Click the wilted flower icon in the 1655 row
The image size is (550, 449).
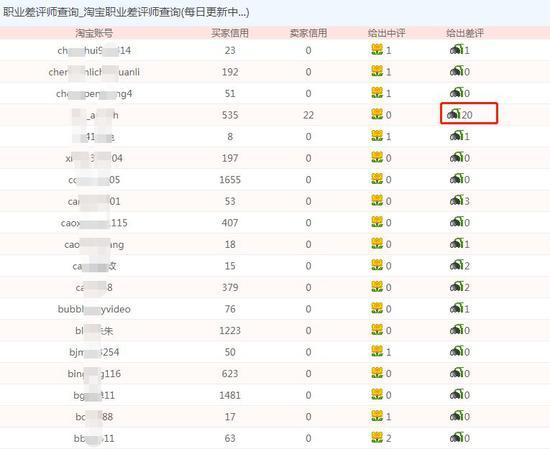tap(457, 179)
